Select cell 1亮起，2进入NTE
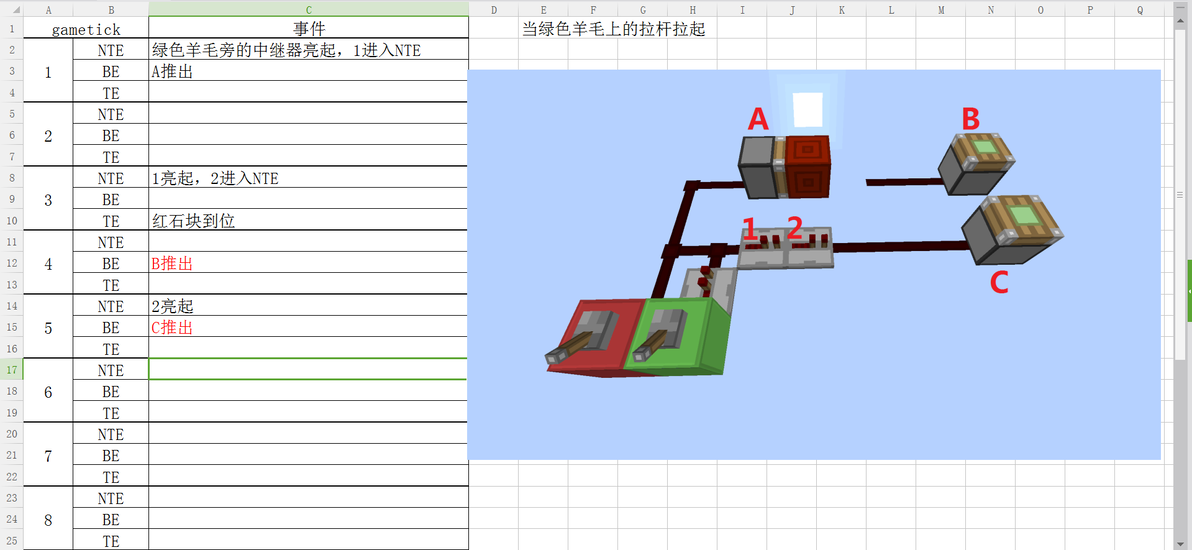Image resolution: width=1192 pixels, height=550 pixels. [x=309, y=179]
